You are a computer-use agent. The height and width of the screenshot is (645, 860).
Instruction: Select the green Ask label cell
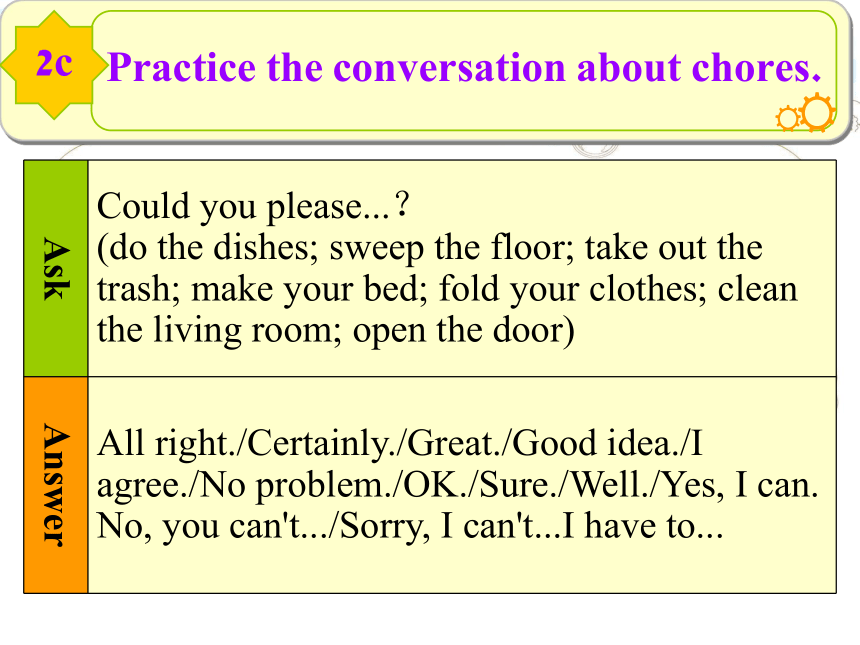pyautogui.click(x=56, y=268)
